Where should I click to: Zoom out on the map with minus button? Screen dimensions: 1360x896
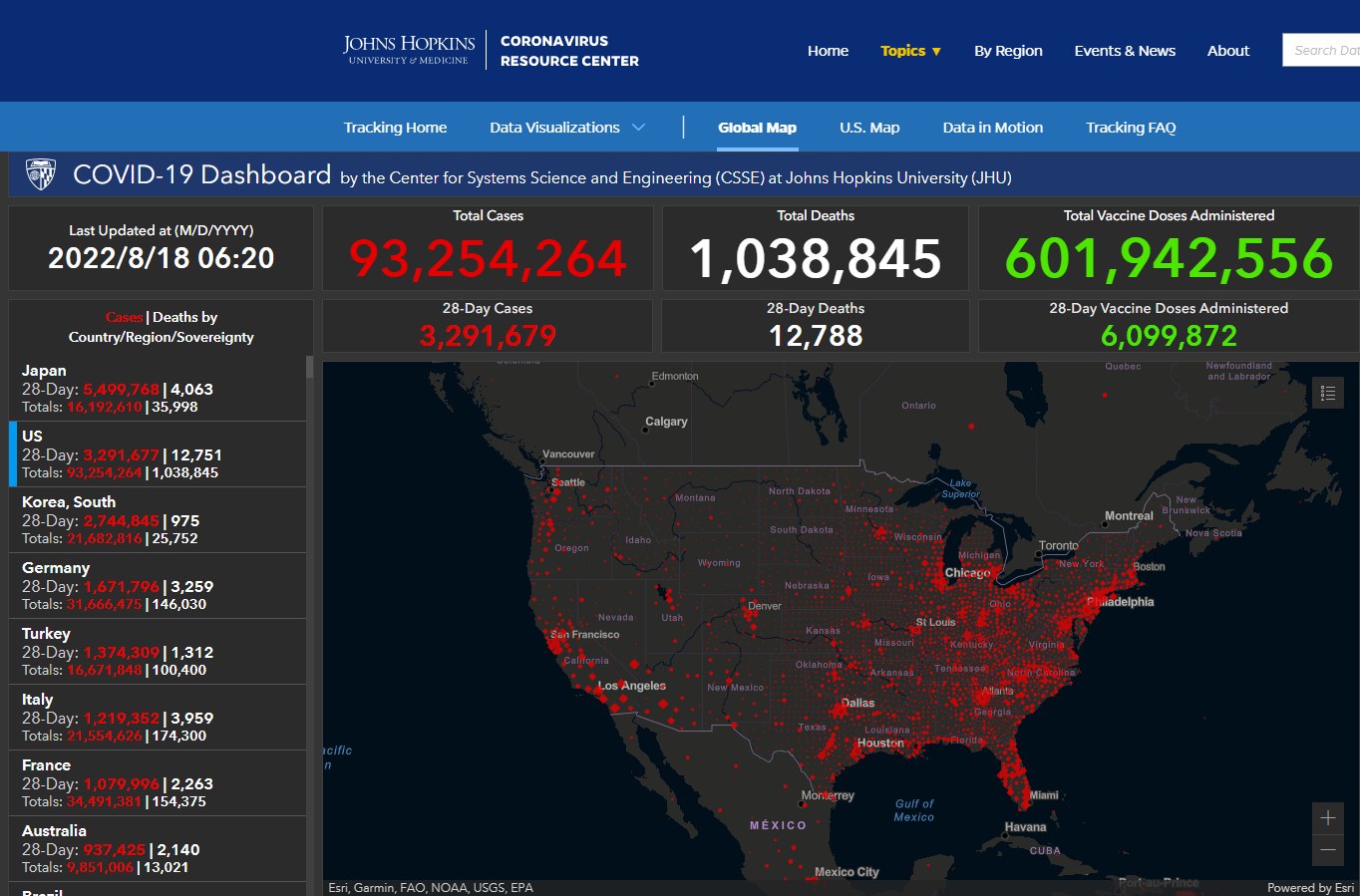(1327, 850)
